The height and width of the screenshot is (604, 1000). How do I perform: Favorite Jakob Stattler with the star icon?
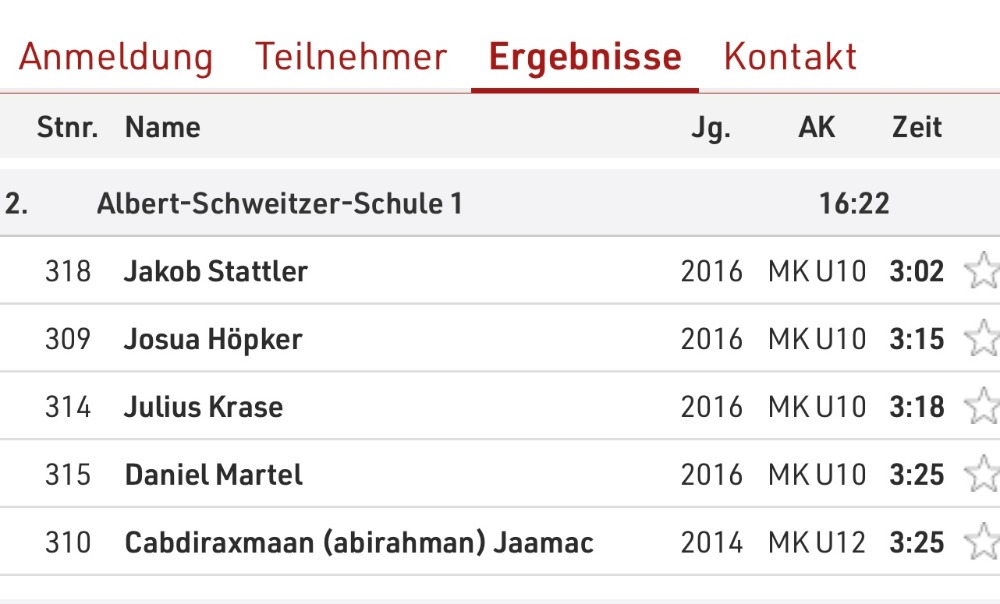pyautogui.click(x=982, y=270)
